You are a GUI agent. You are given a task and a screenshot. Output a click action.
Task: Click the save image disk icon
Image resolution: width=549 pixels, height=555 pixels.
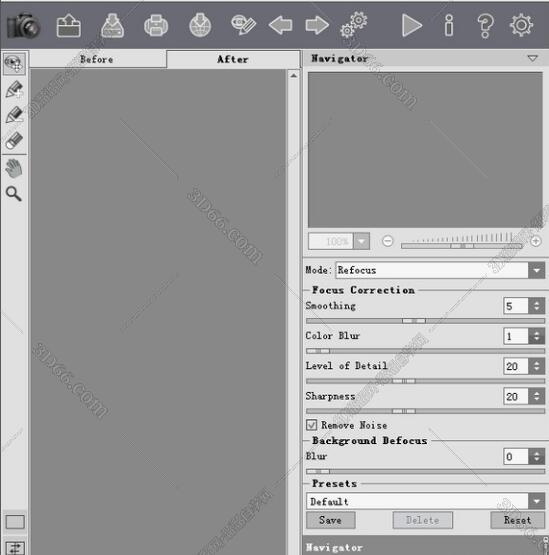tap(113, 25)
